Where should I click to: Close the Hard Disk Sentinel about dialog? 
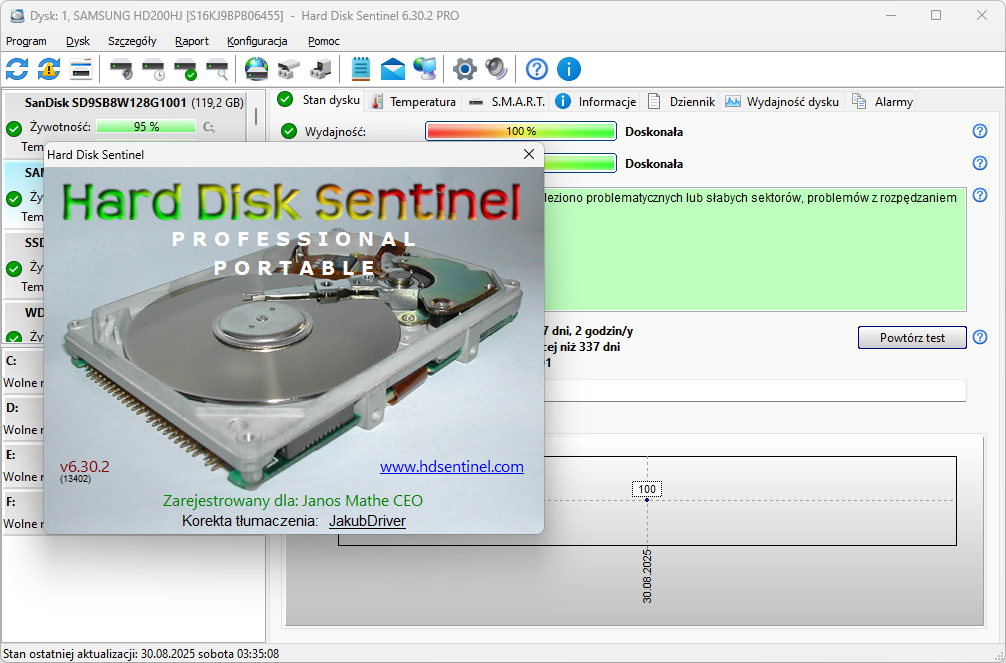pos(529,154)
